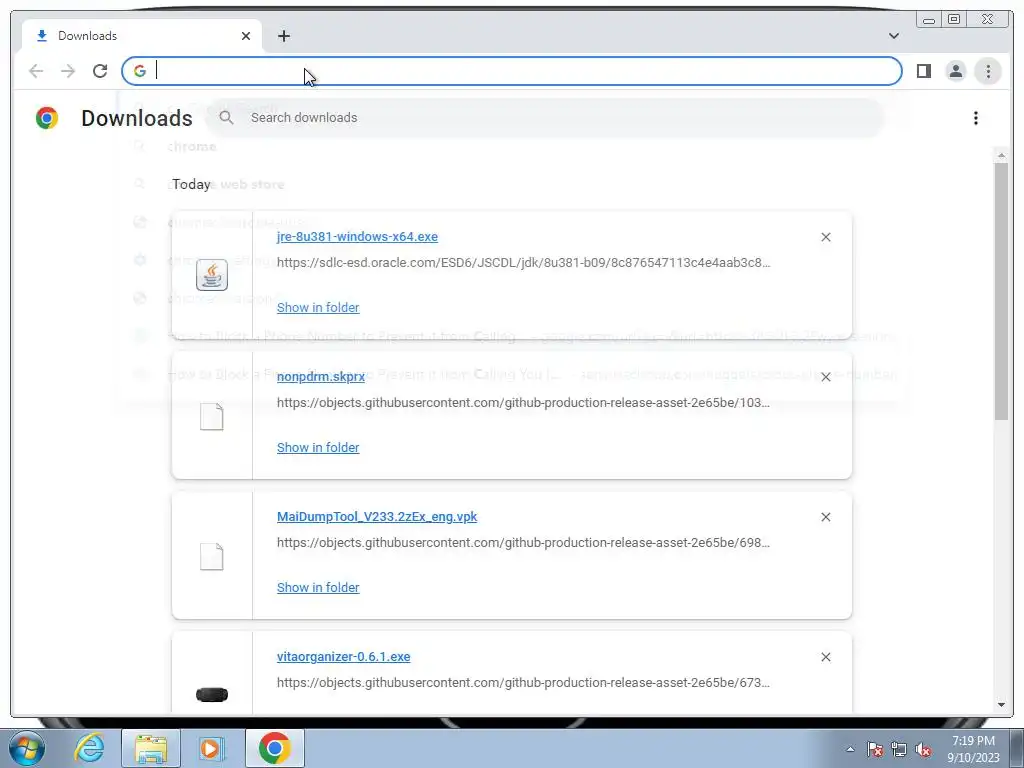Click the Chrome logo beside Downloads title
The image size is (1024, 768).
tap(47, 118)
